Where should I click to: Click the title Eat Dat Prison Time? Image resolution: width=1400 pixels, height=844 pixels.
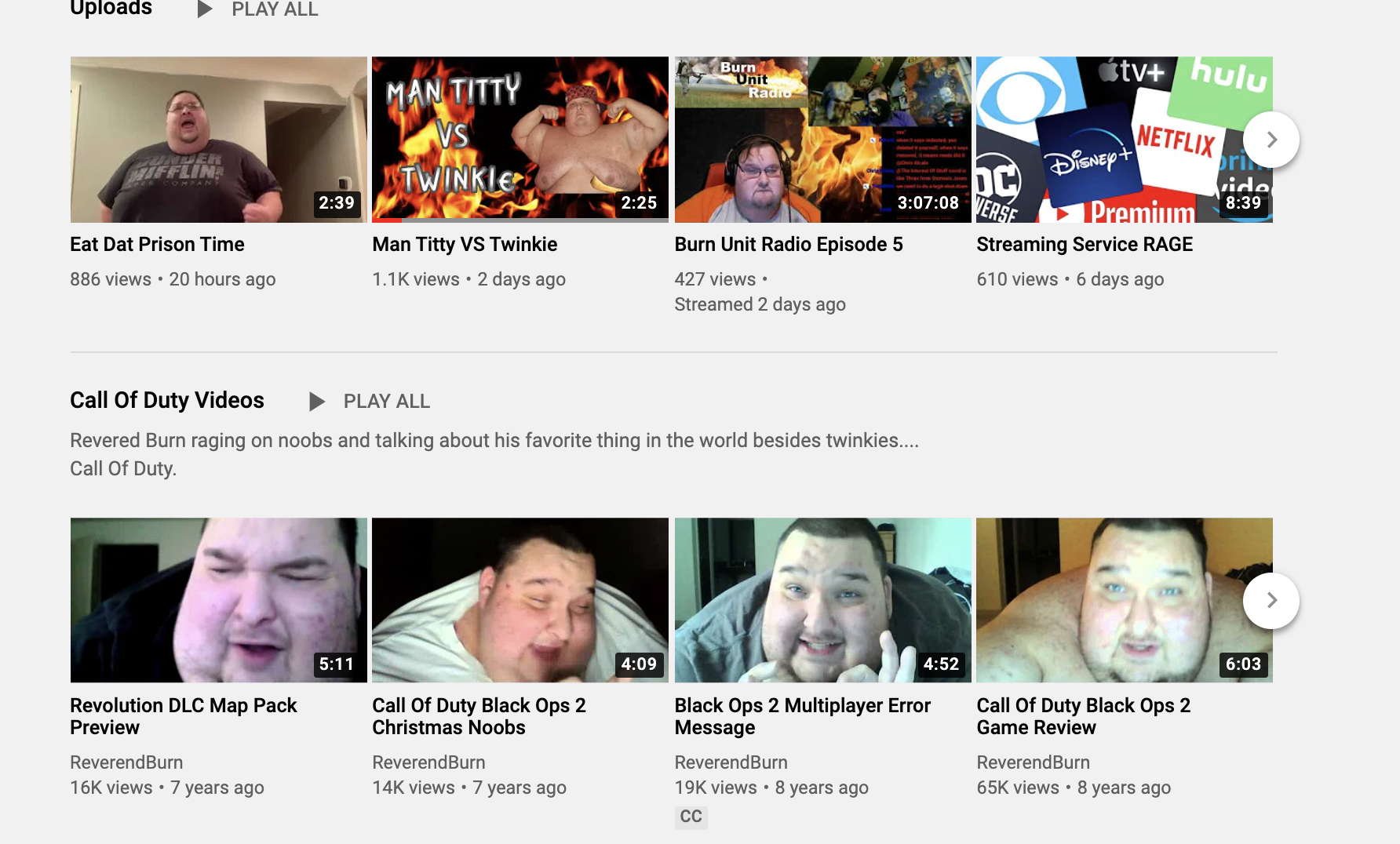tap(157, 245)
